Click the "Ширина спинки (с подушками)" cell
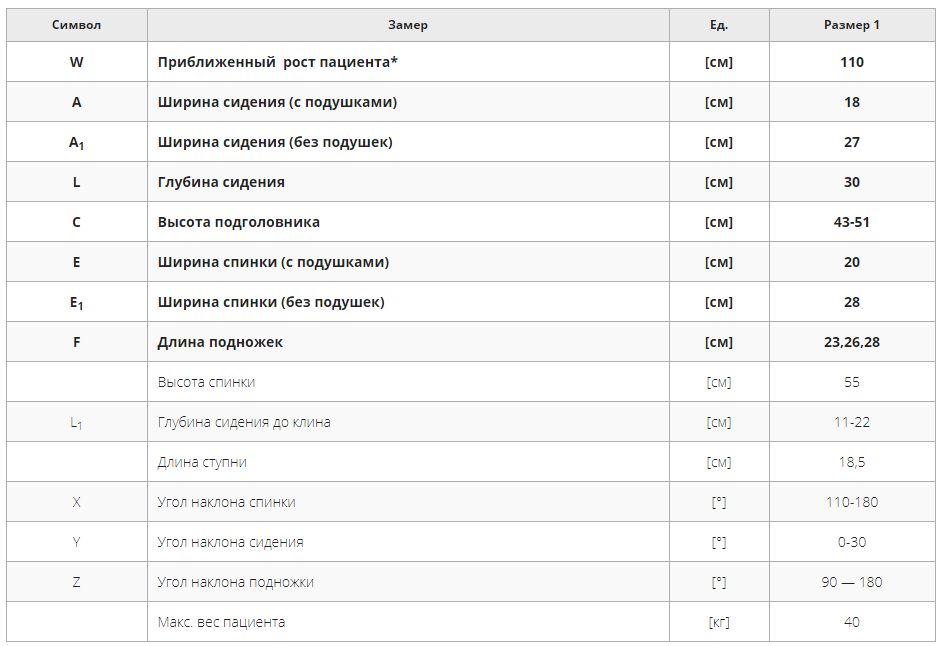This screenshot has width=942, height=646. click(273, 262)
